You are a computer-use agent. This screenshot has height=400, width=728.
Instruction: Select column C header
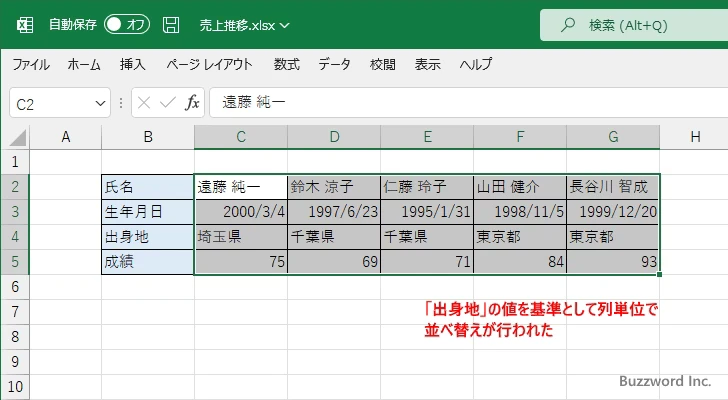tap(241, 137)
